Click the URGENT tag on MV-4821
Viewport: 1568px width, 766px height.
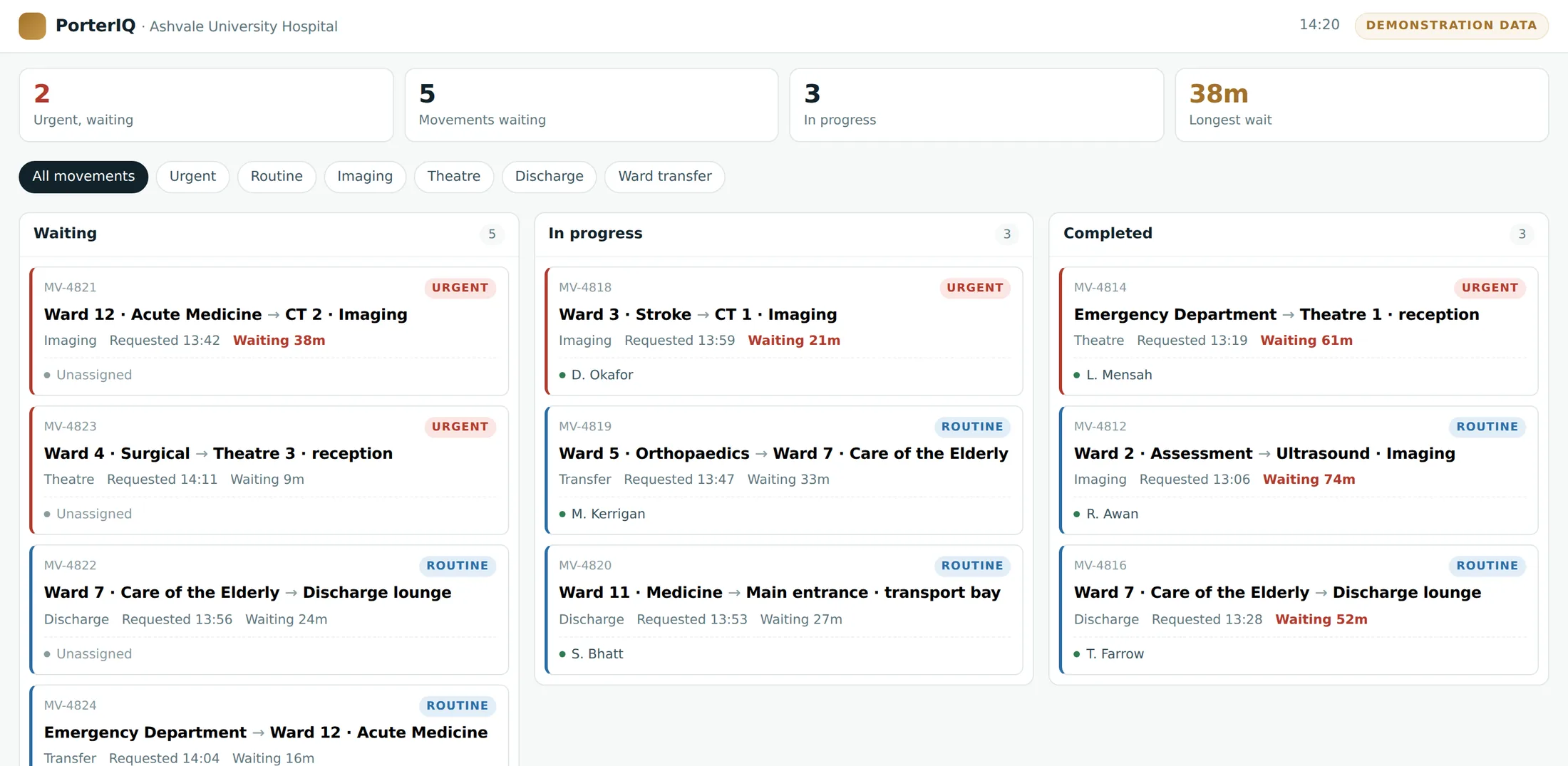click(x=460, y=288)
